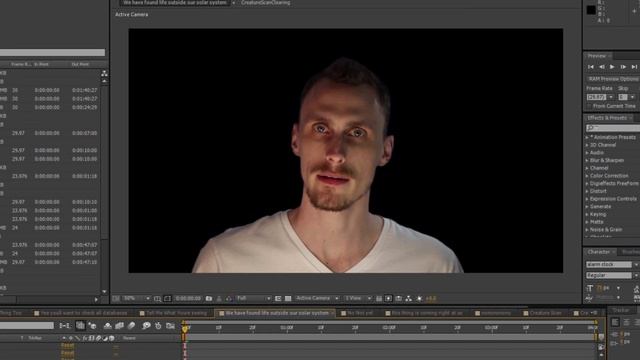Viewport: 640px width, 360px height.
Task: Click the Play button in Preview panel
Action: coord(612,67)
